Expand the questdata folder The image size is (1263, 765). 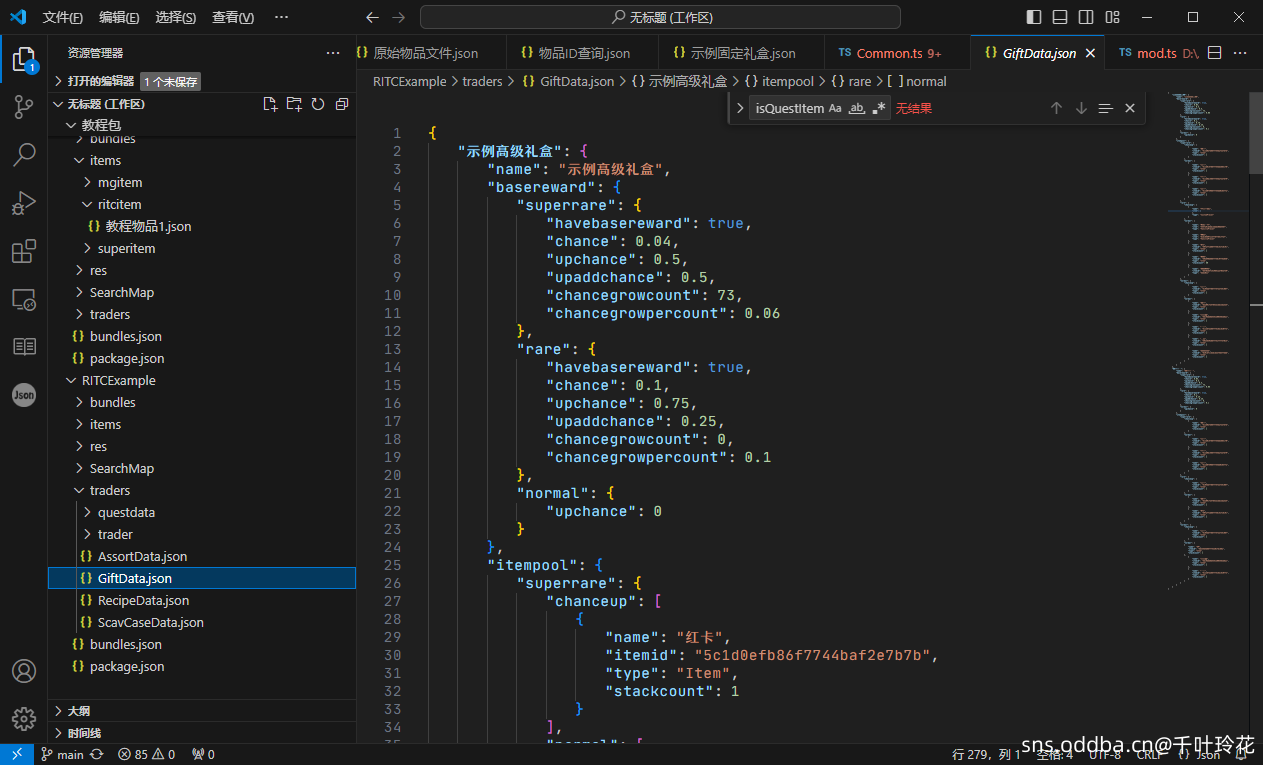click(202, 512)
